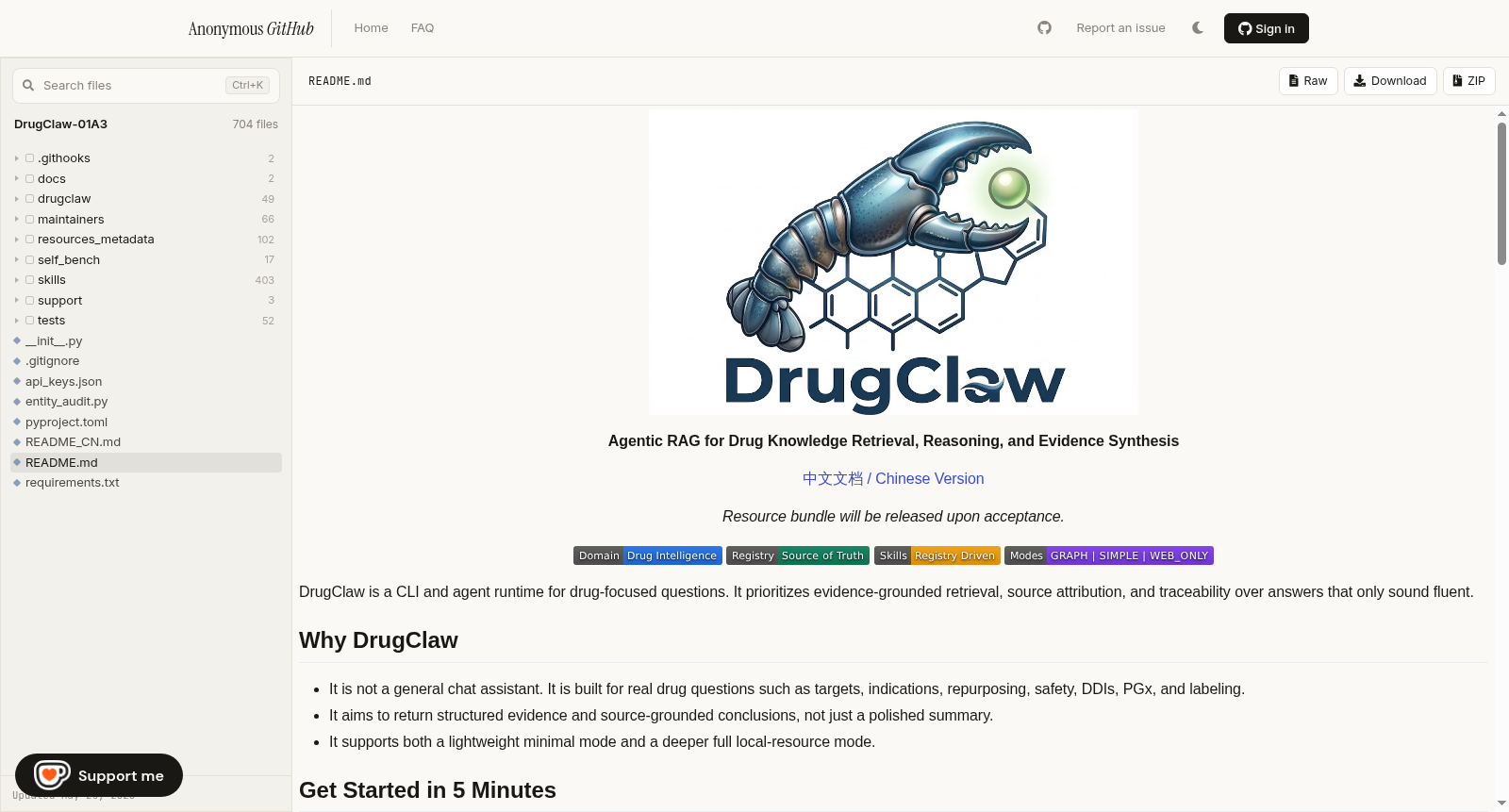Click the Sign in button
Screen dimensions: 1509x812
tap(1267, 28)
